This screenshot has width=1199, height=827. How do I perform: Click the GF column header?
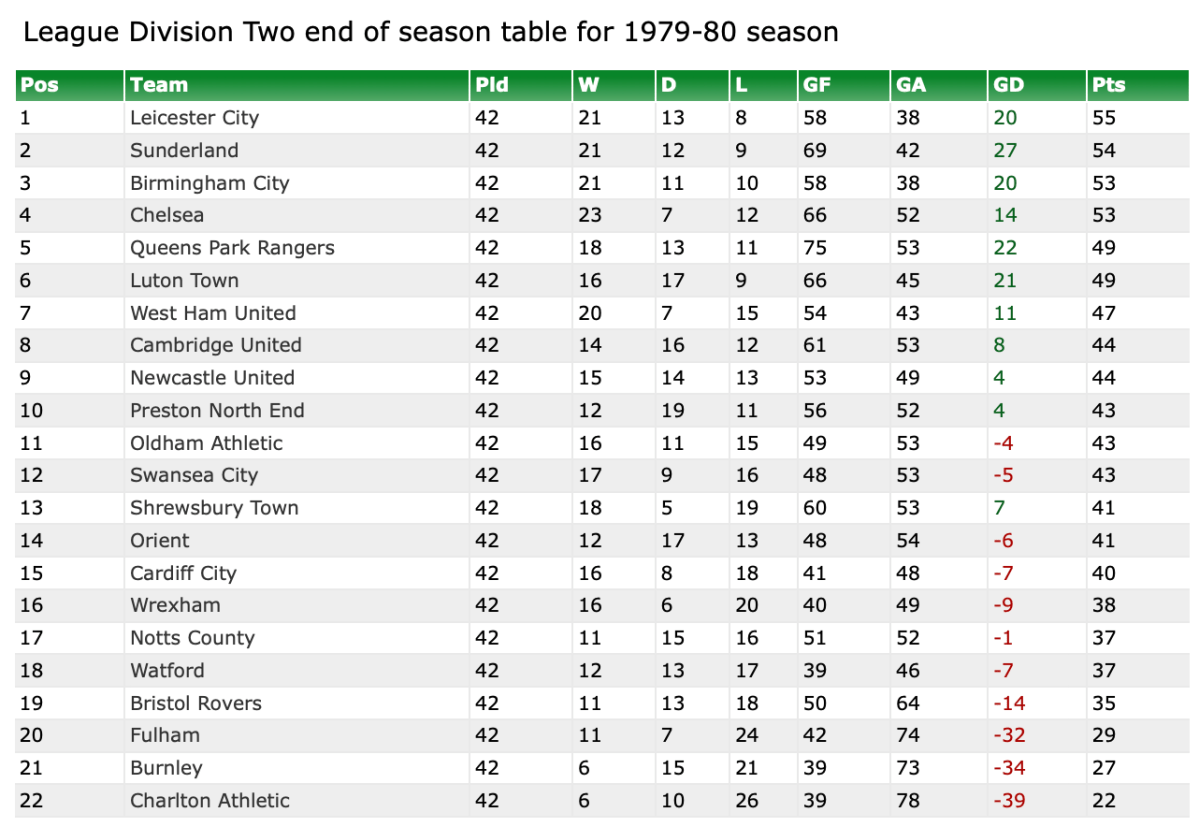point(817,85)
